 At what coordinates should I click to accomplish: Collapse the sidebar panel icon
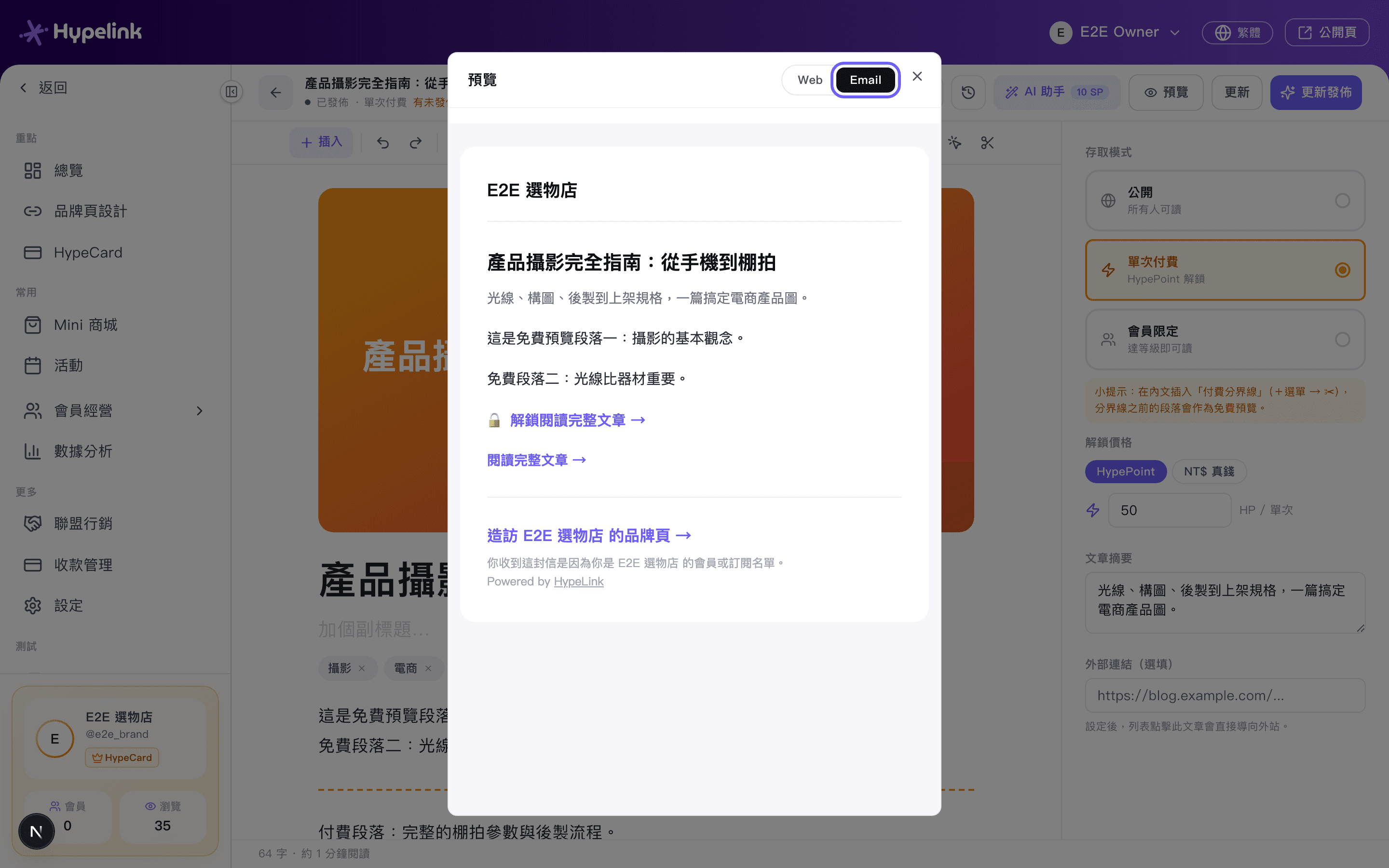click(x=231, y=92)
